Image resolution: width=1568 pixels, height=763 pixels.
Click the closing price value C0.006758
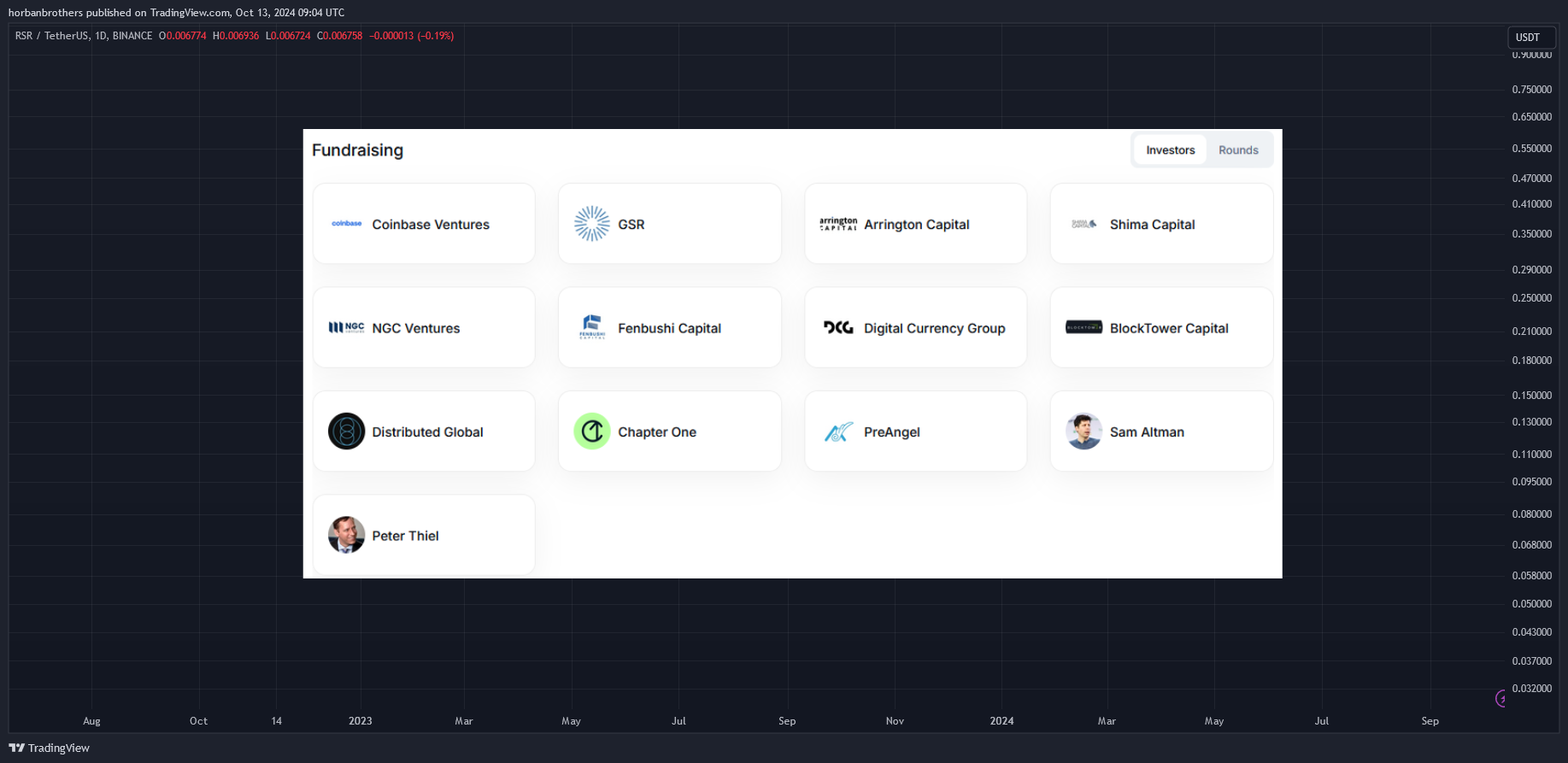point(340,36)
